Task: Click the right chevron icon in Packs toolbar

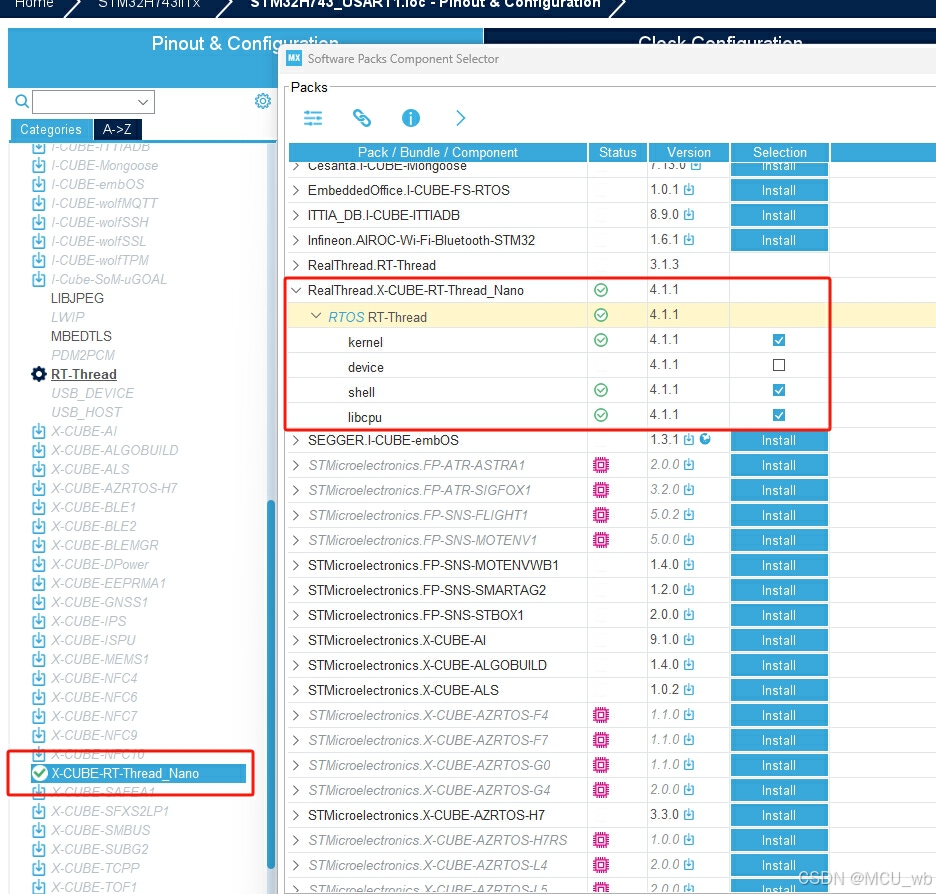Action: [460, 118]
